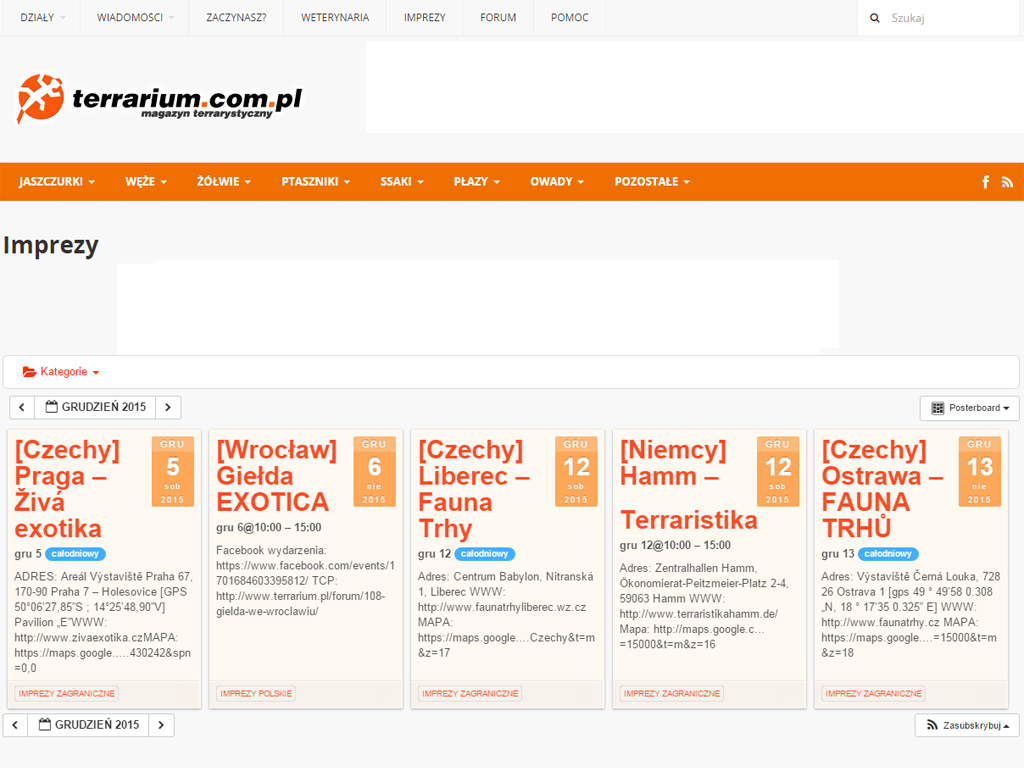
Task: Click the bottom previous month arrow
Action: click(x=15, y=725)
